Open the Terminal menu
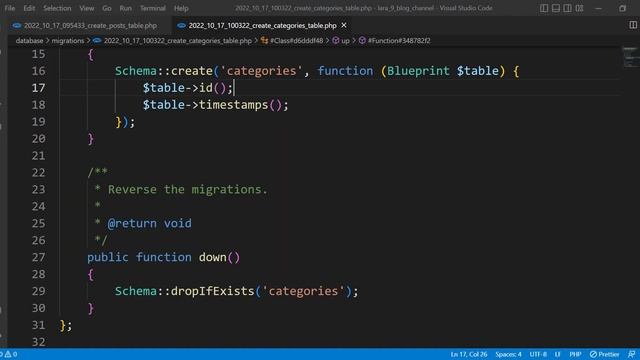640x360 pixels. [x=153, y=8]
